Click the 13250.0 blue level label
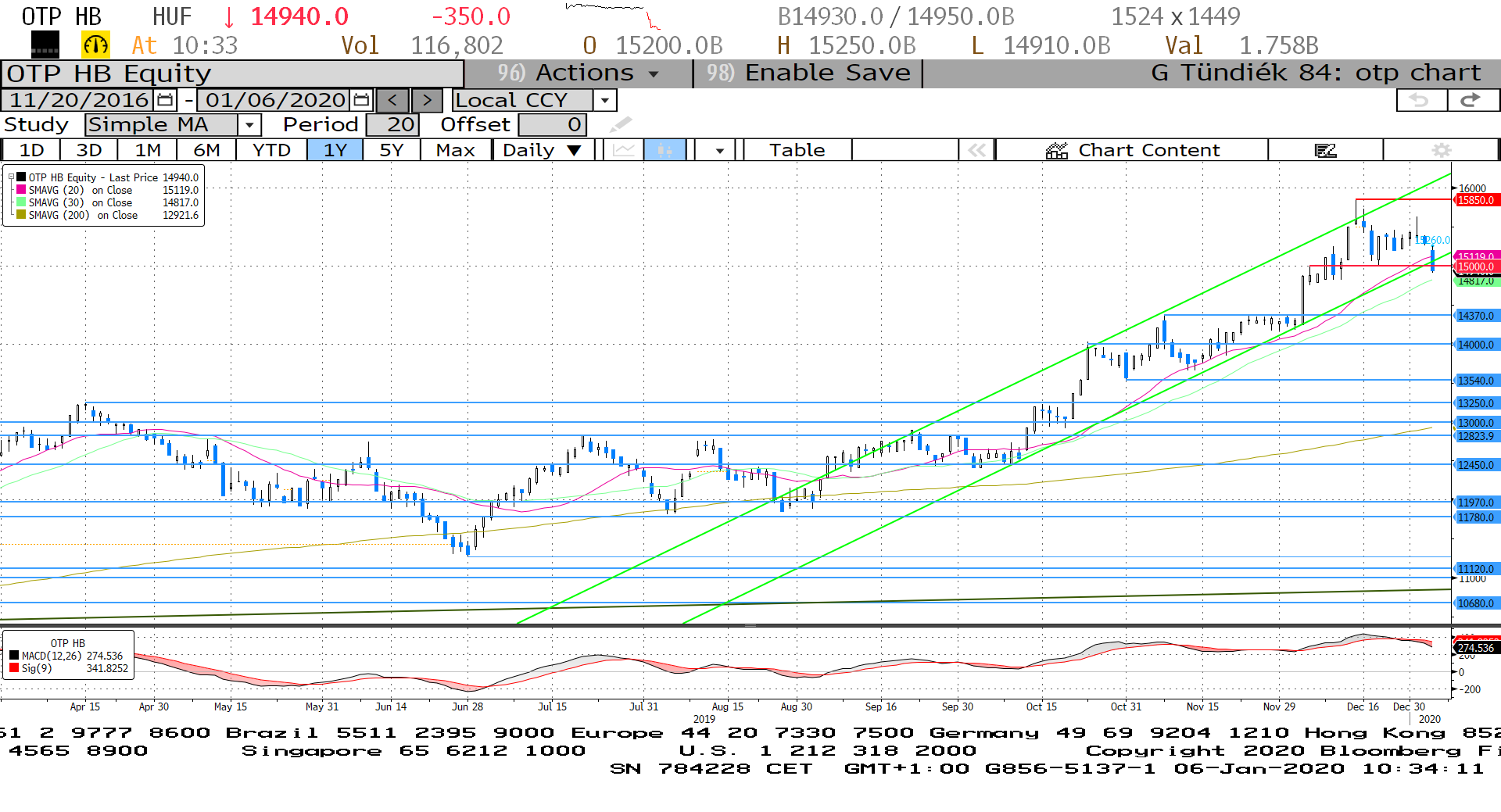The height and width of the screenshot is (812, 1501). pyautogui.click(x=1476, y=403)
